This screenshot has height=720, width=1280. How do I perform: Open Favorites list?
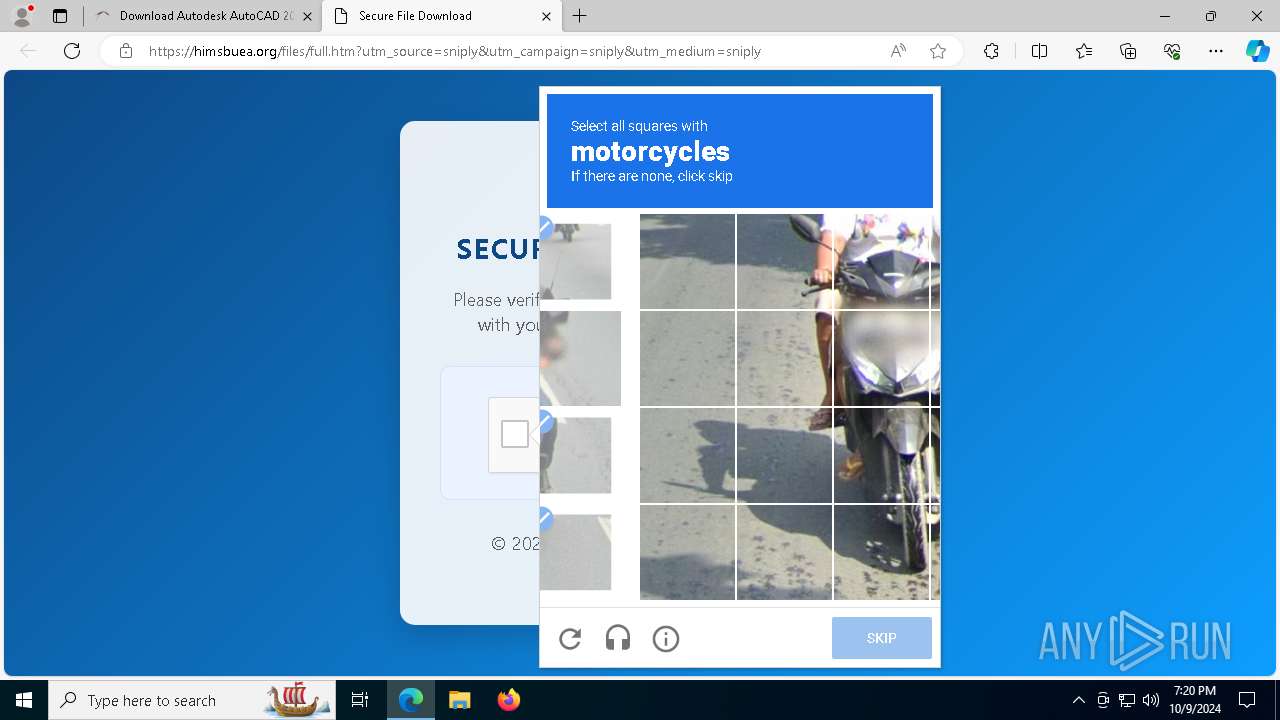click(x=1084, y=51)
